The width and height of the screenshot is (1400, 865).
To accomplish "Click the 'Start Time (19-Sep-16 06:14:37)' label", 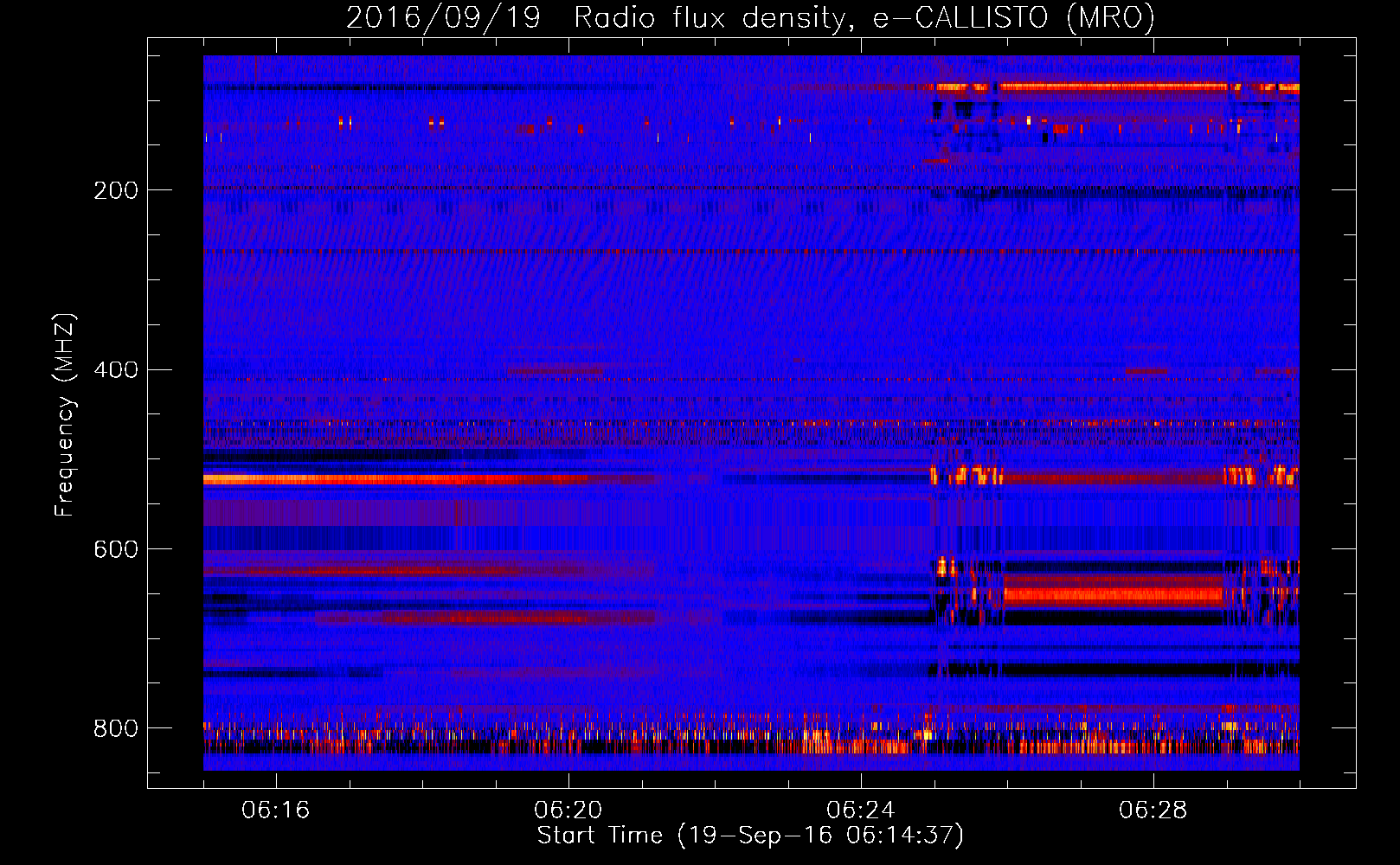I will (750, 836).
